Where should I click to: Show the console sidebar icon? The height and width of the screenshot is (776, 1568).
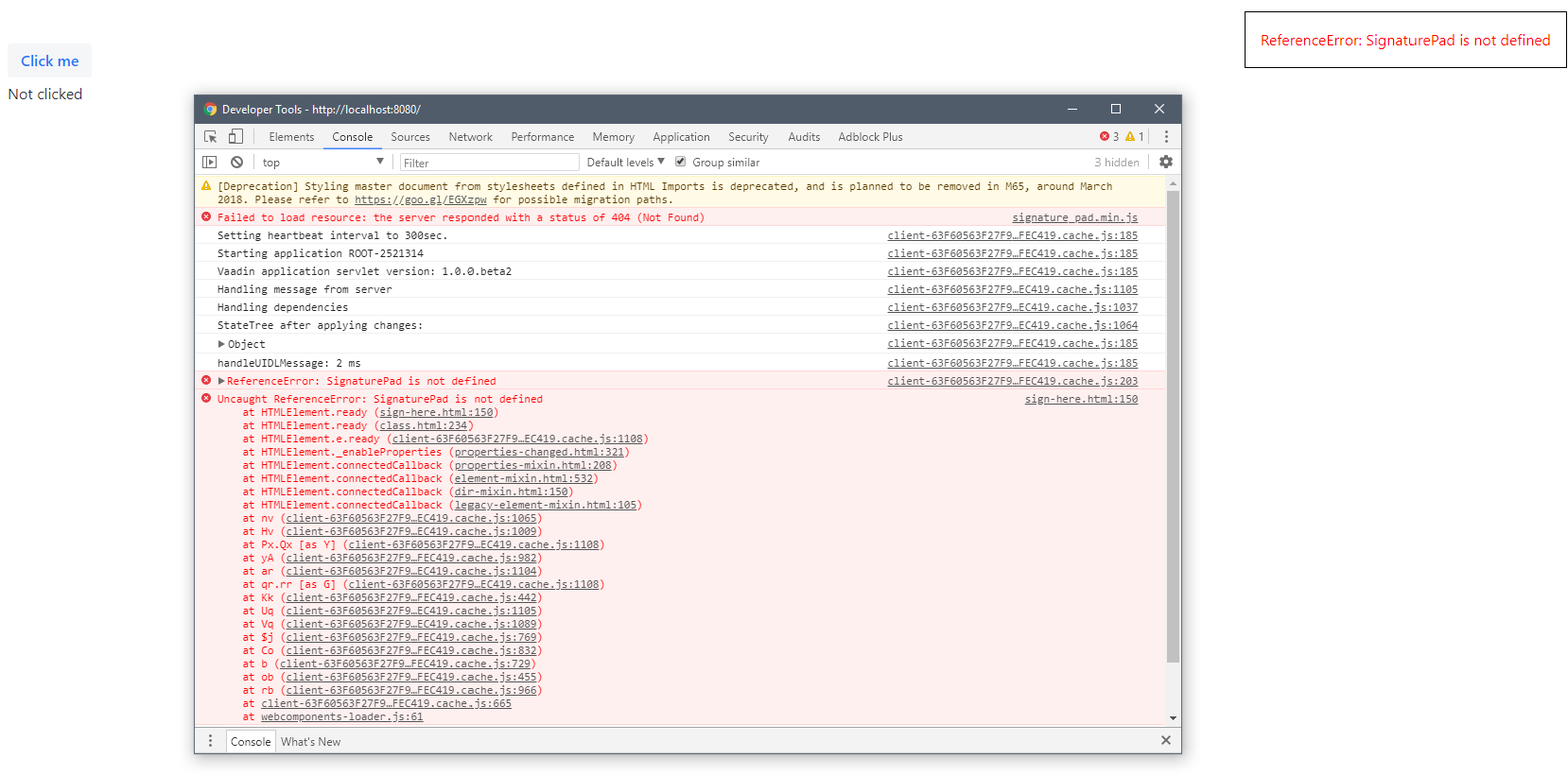210,163
